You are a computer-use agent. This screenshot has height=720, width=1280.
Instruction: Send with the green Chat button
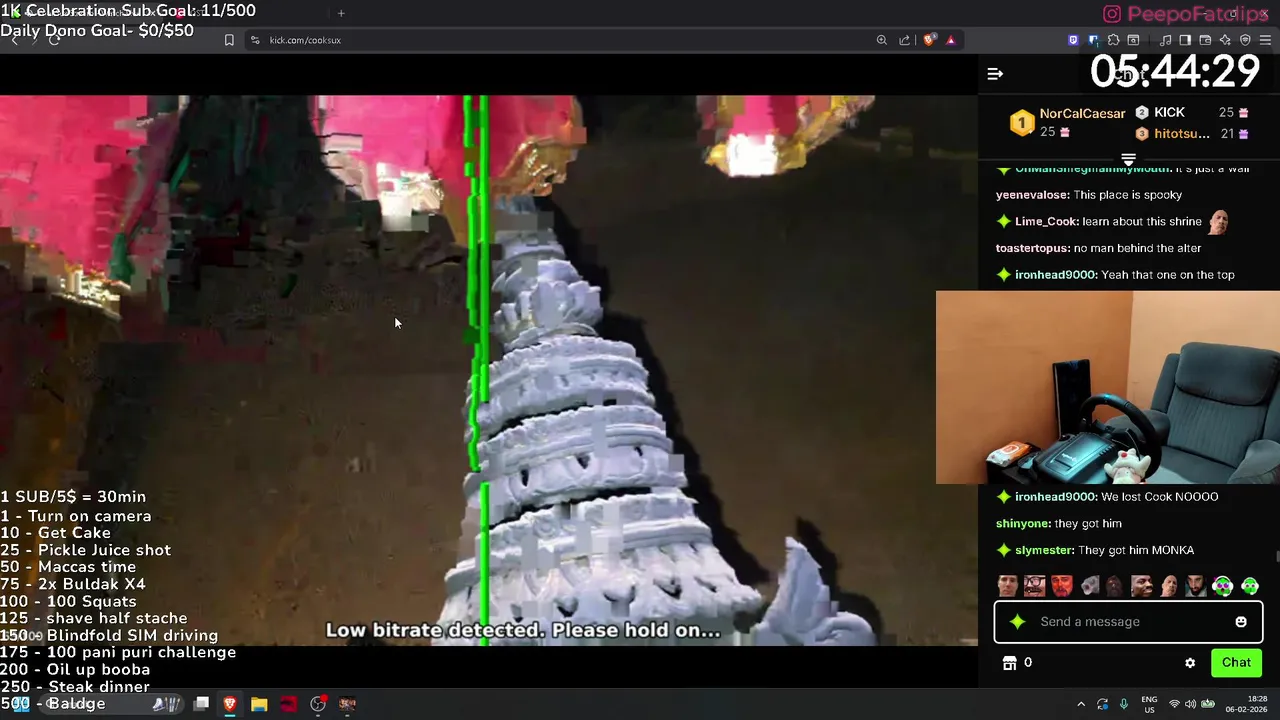click(1236, 663)
